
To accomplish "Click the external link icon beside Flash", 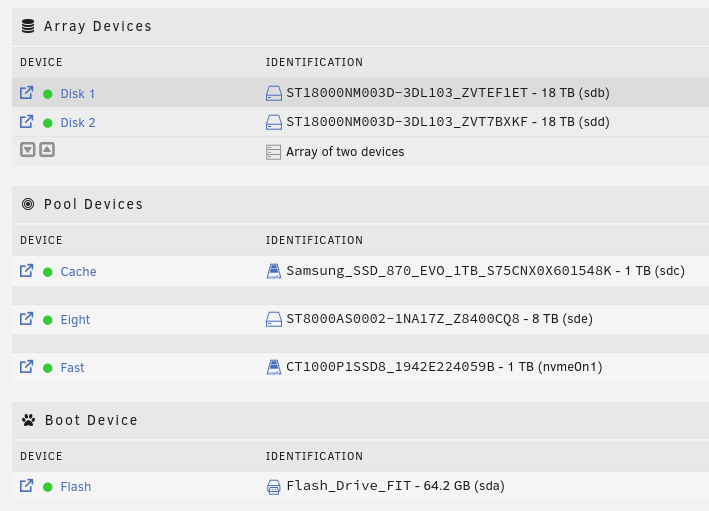I will 26,486.
